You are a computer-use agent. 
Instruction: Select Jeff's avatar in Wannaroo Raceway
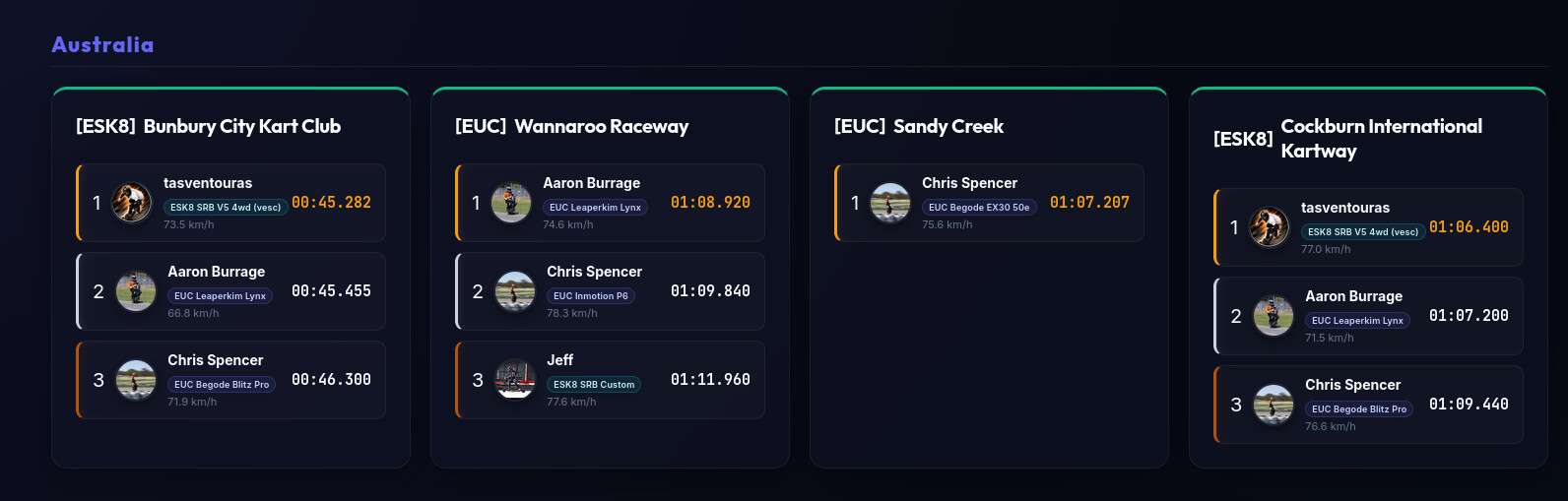pyautogui.click(x=515, y=380)
